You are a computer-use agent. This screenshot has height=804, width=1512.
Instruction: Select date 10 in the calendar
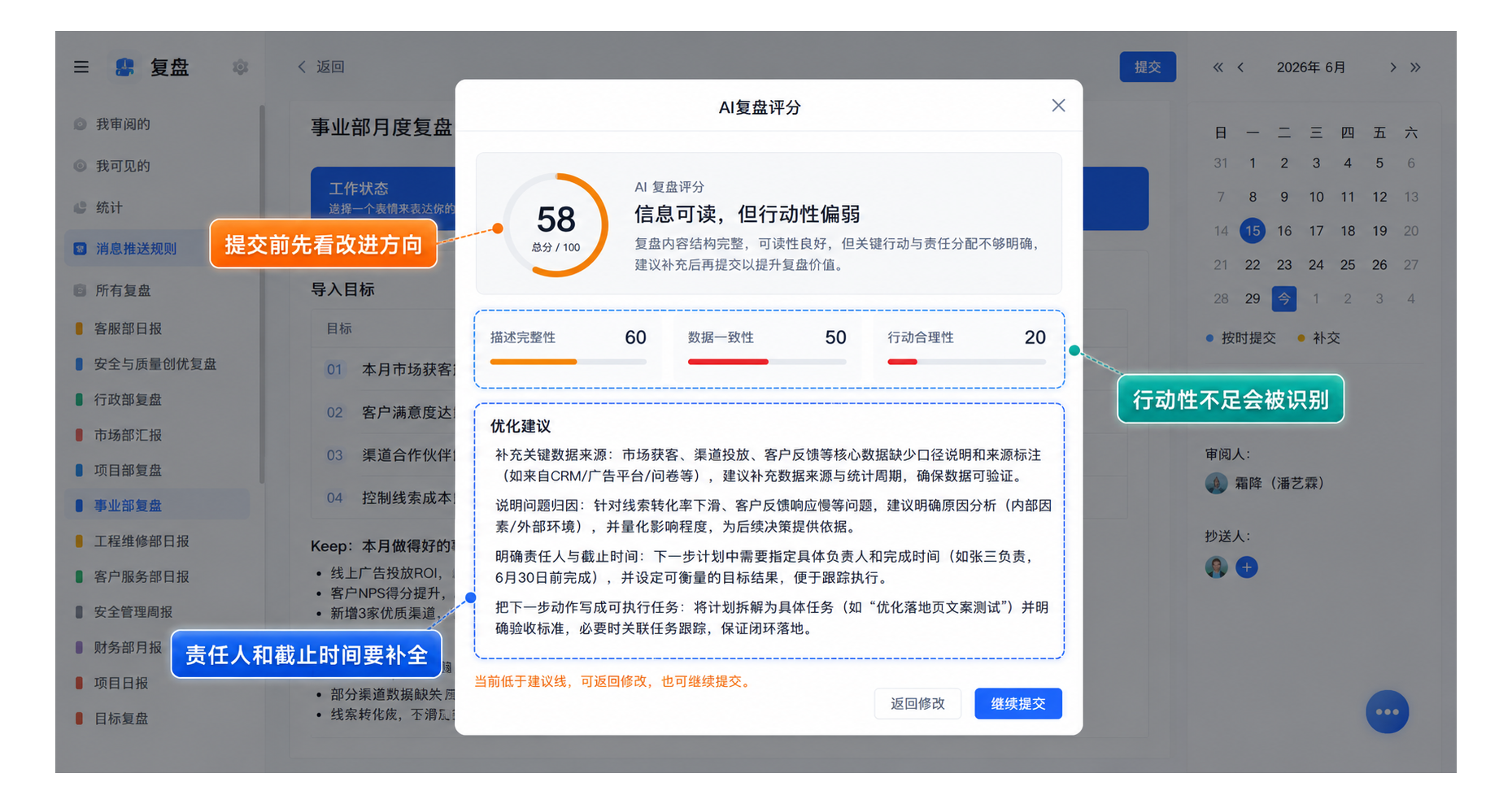1316,197
